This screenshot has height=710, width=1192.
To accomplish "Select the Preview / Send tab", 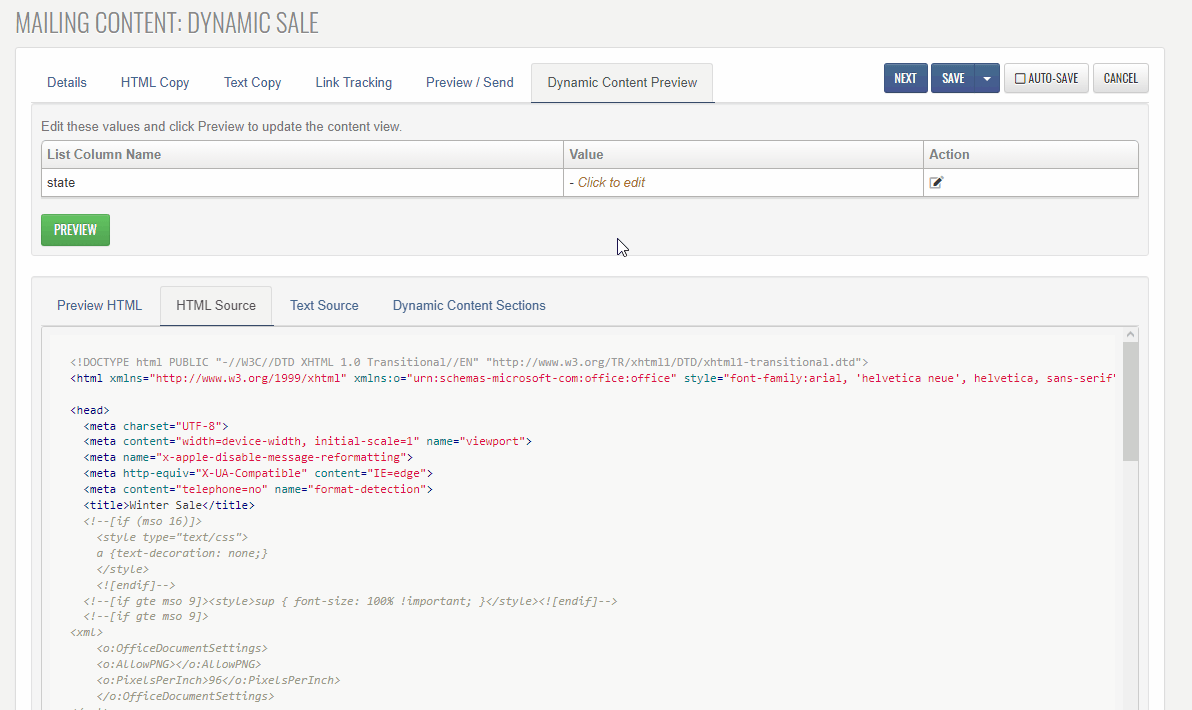I will [x=469, y=83].
